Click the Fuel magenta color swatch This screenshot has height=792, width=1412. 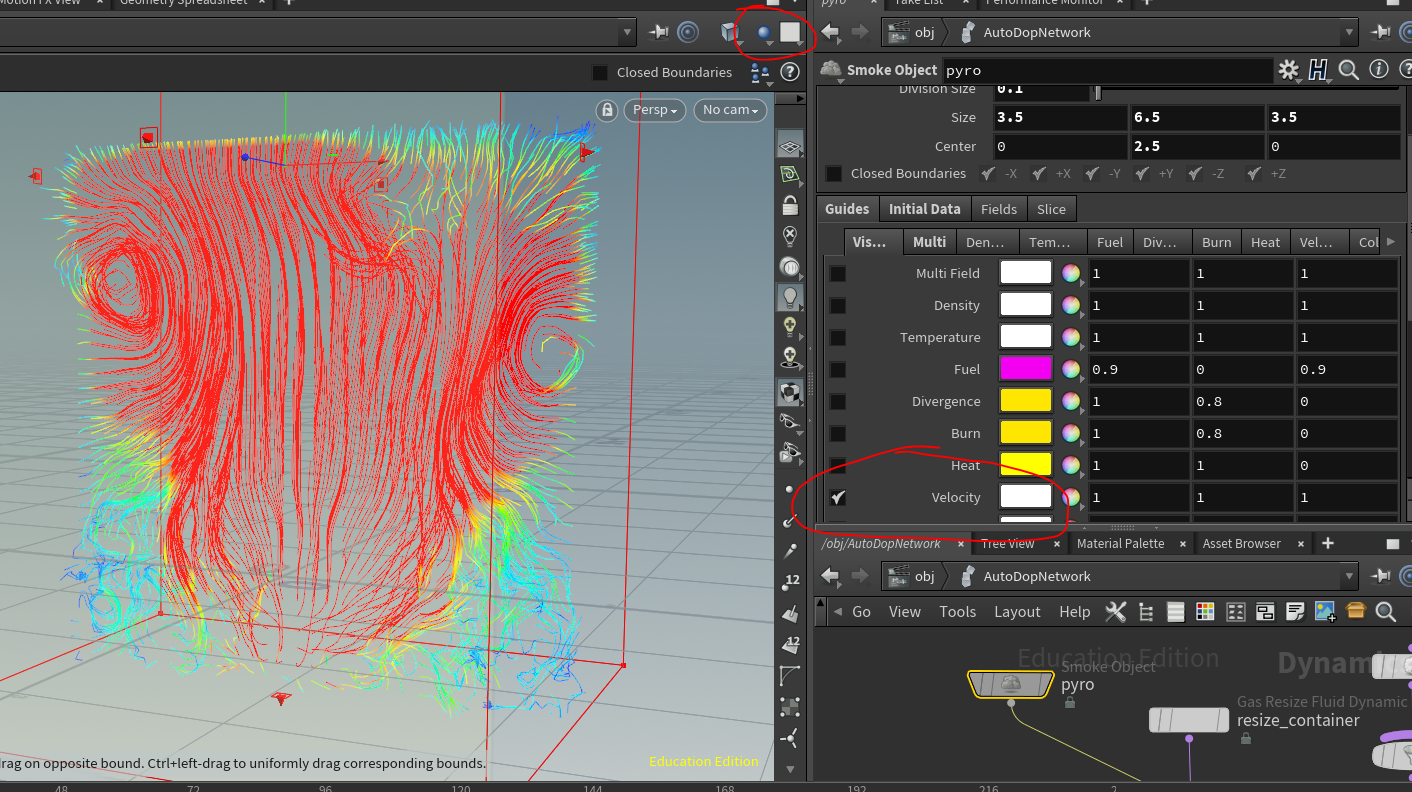(x=1025, y=369)
